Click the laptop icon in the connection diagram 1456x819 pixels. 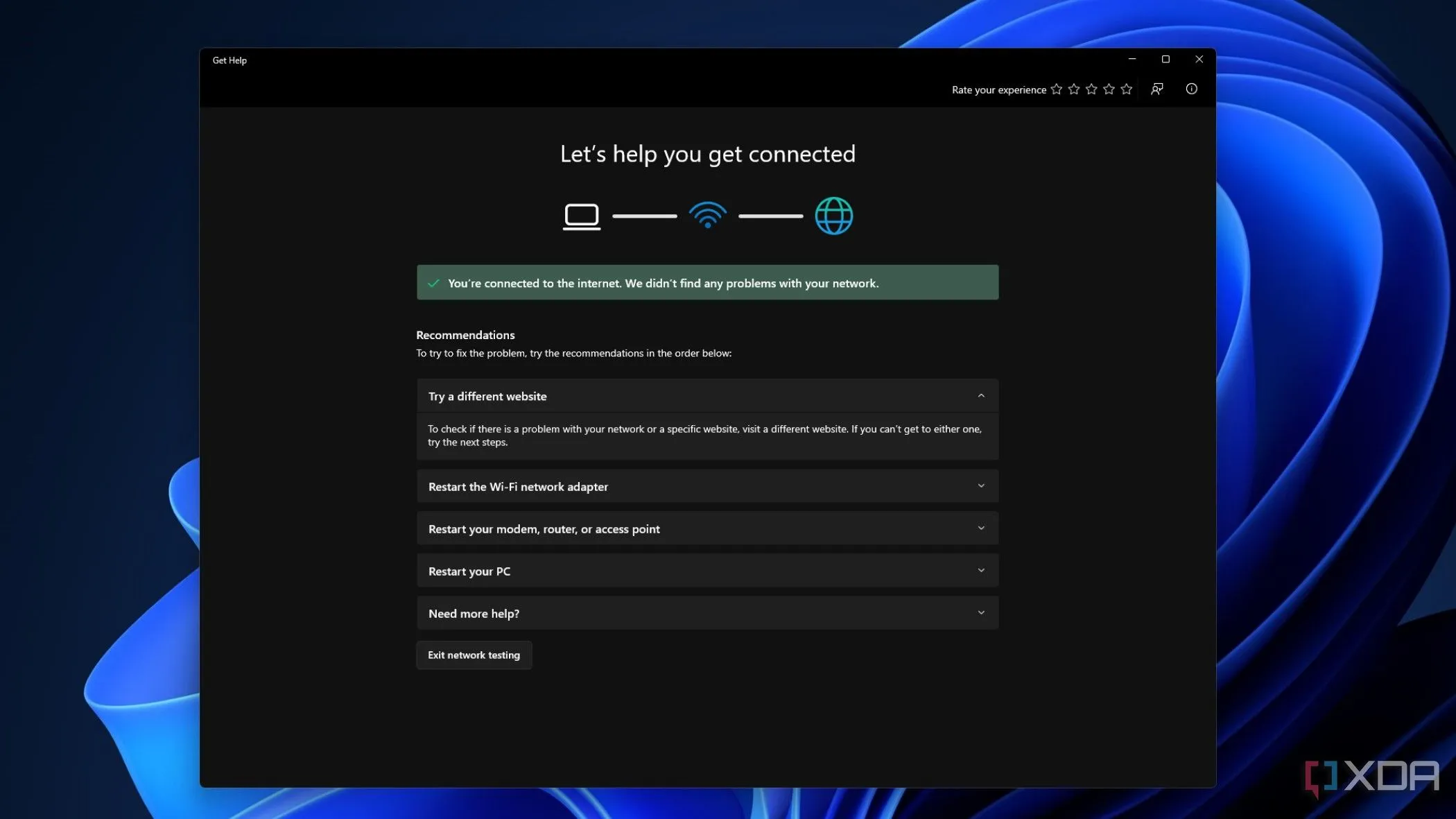(x=581, y=216)
